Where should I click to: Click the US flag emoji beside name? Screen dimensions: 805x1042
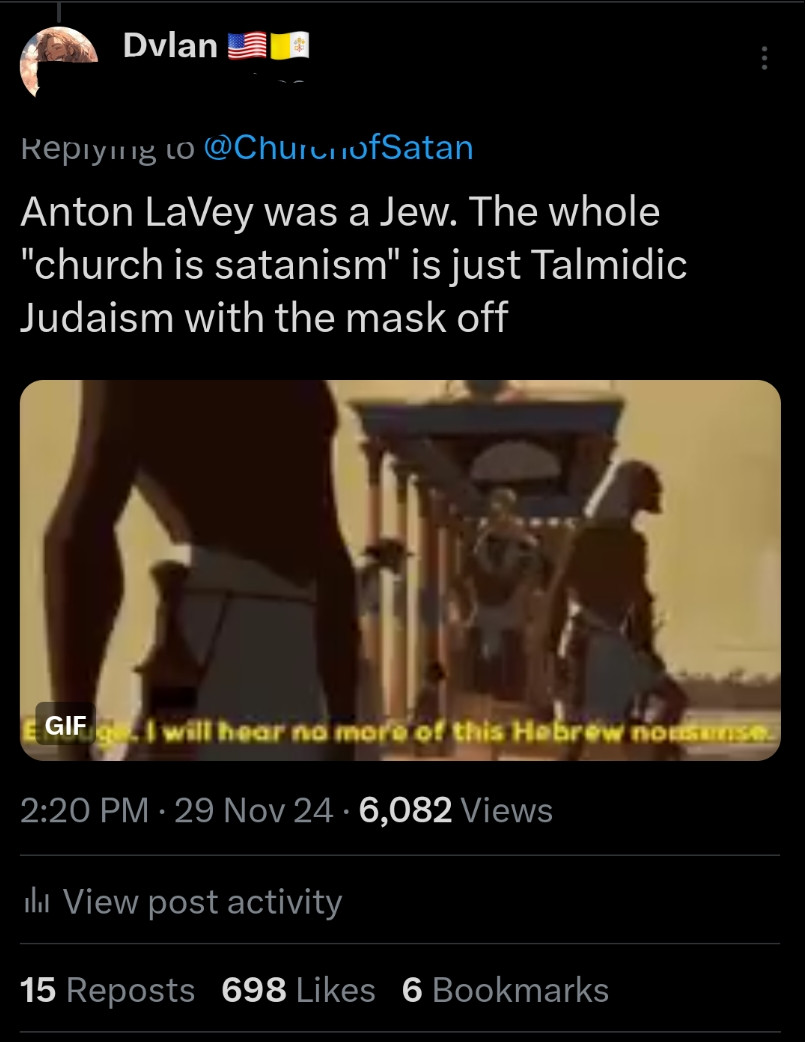(247, 46)
